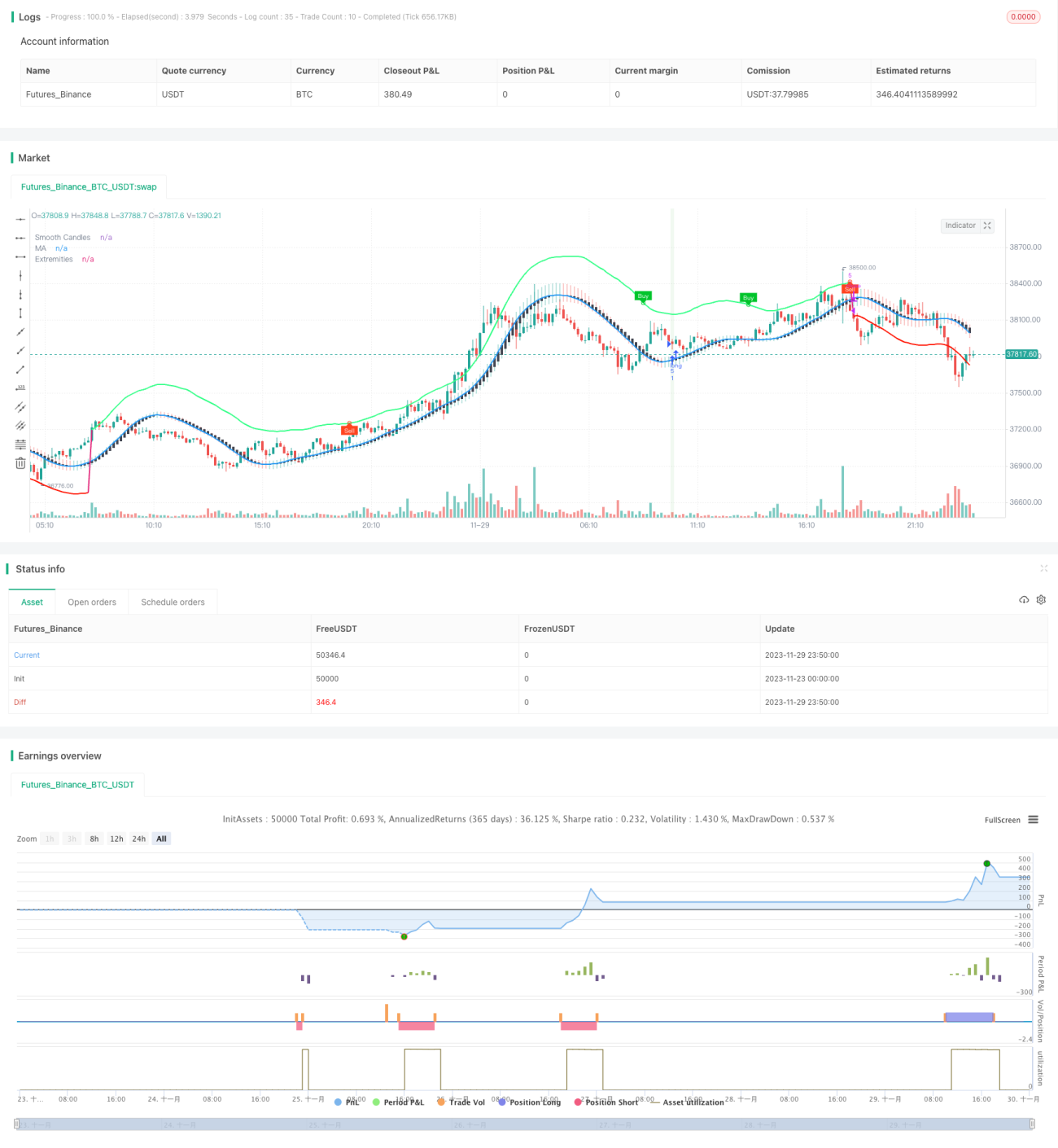The image size is (1058, 1148).
Task: Select the vertical ray line tool
Action: tap(20, 294)
